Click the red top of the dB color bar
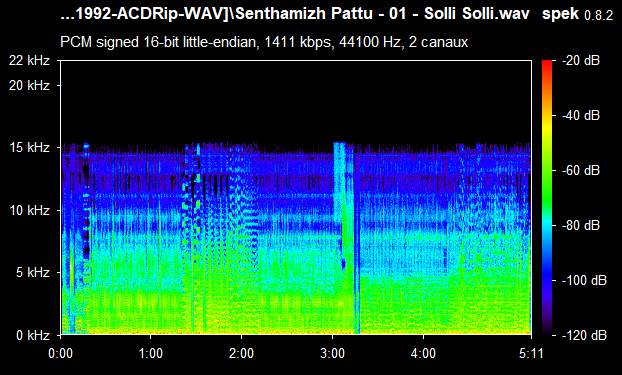This screenshot has height=375, width=622. pos(547,63)
